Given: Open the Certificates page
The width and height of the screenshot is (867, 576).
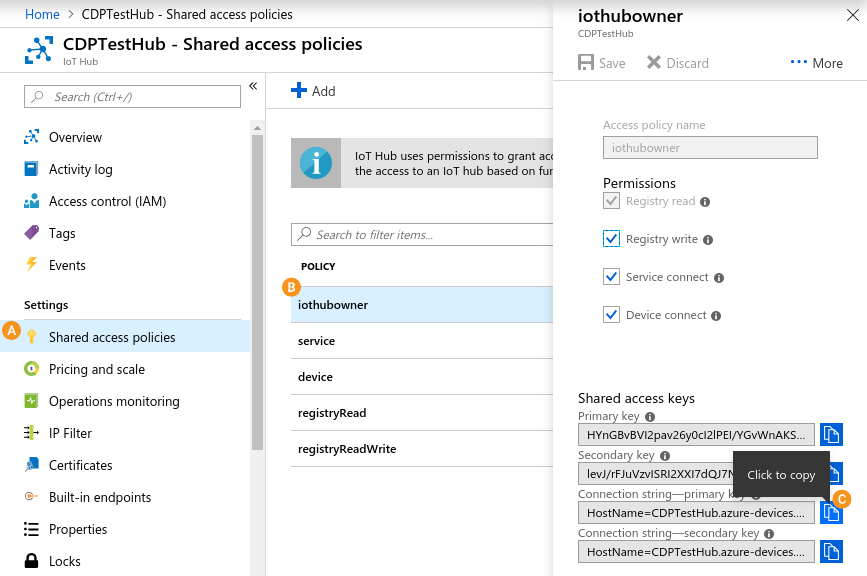Looking at the screenshot, I should [x=80, y=465].
